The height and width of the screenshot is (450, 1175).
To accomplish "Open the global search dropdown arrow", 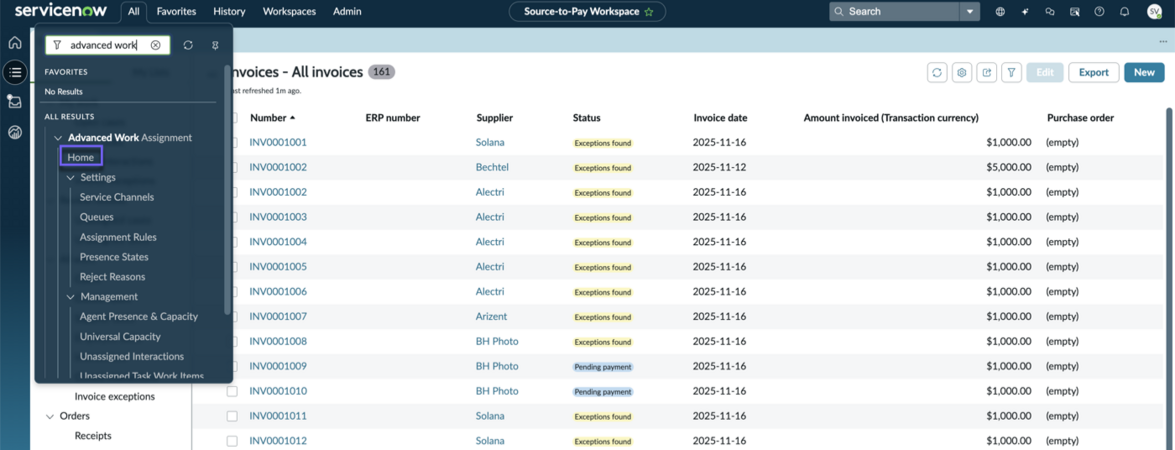I will click(970, 12).
